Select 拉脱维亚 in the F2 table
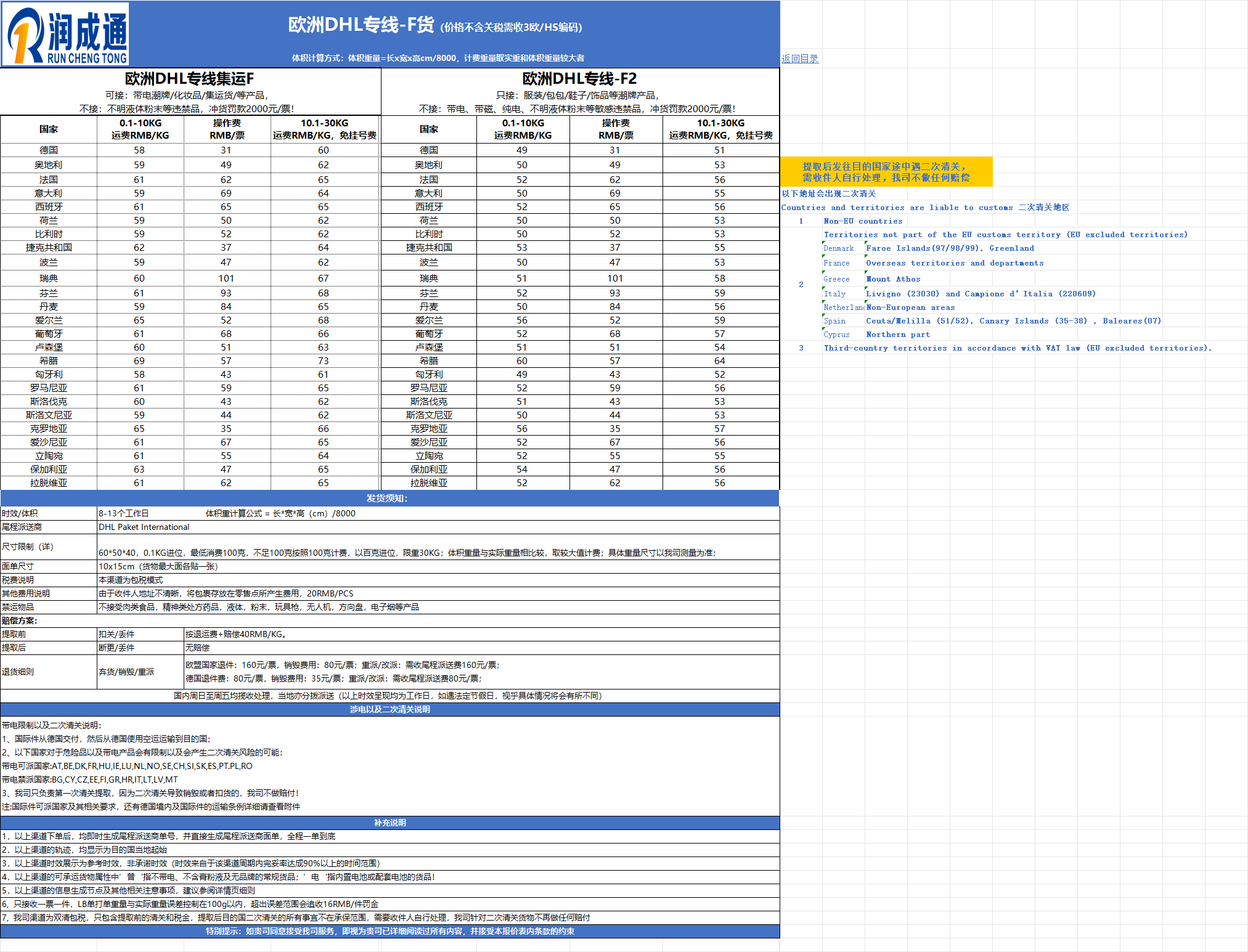1248x952 pixels. (429, 483)
